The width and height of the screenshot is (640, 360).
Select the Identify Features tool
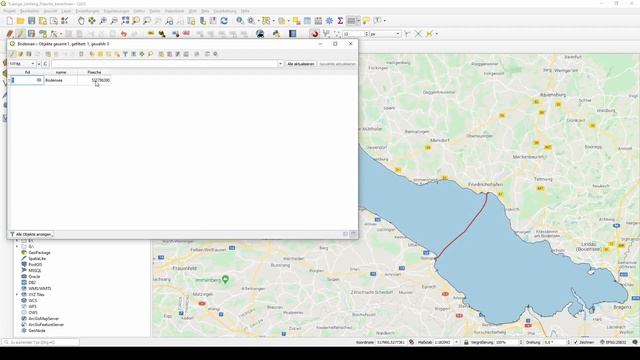[240, 21]
